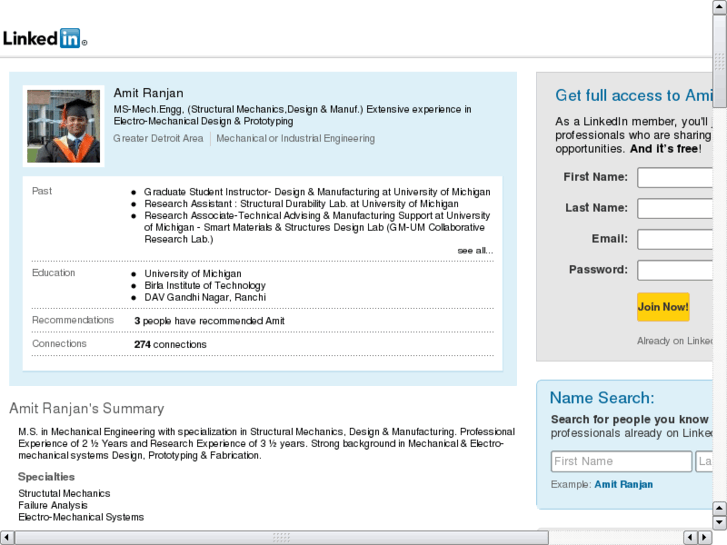This screenshot has height=545, width=727.
Task: Click 'Graduate Student Instructor- Design & Manufacturing' entry
Action: 317,192
